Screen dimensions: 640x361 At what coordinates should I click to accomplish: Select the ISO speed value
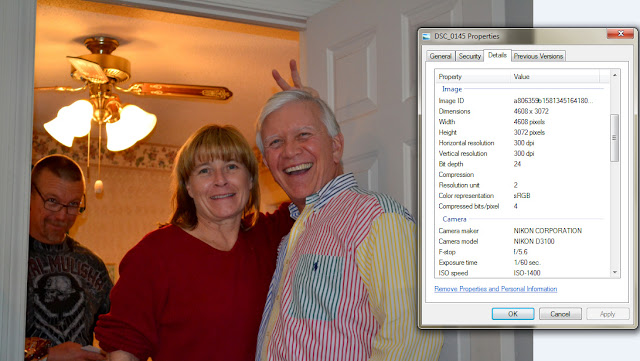point(527,273)
